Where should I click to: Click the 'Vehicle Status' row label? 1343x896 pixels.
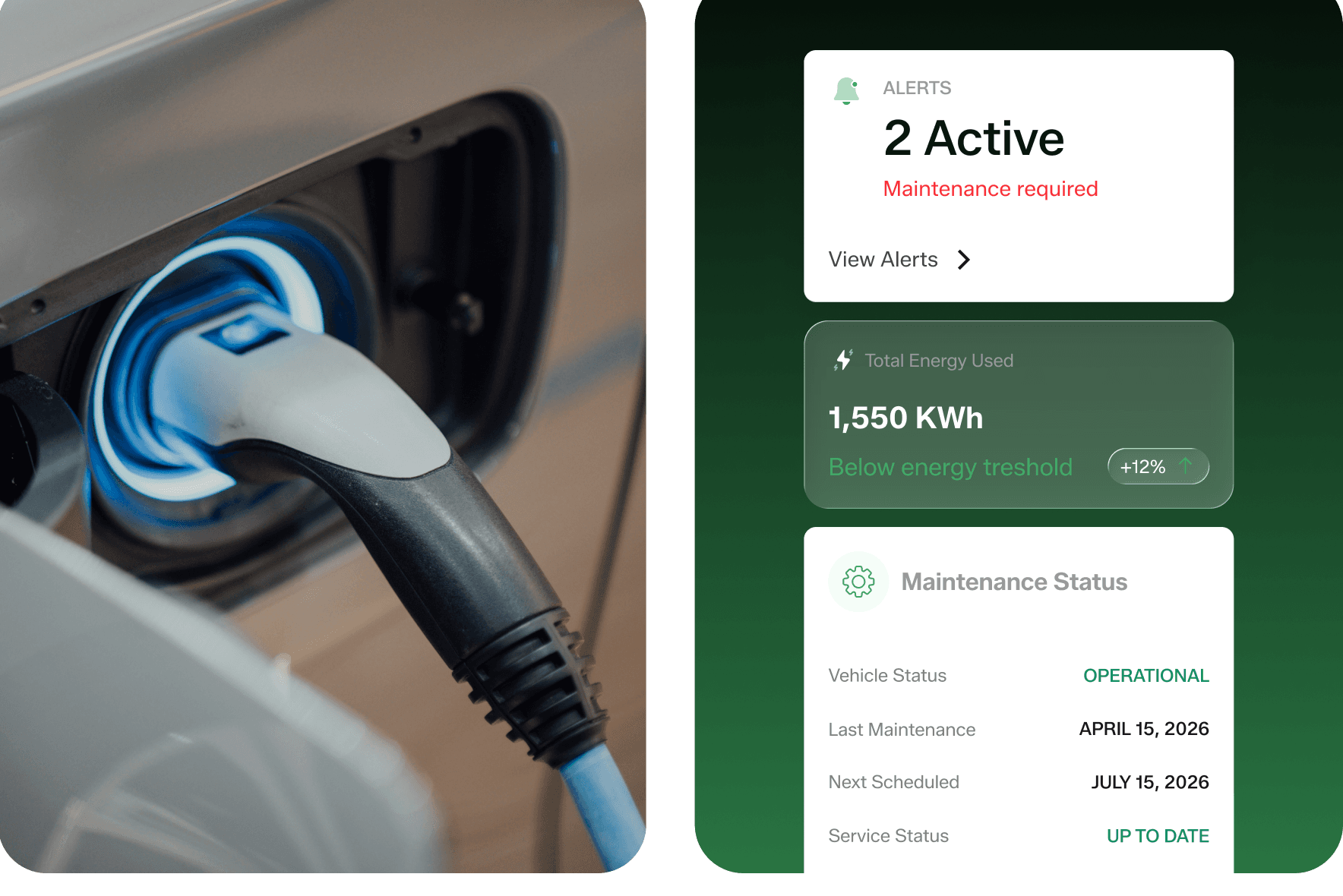(x=887, y=676)
